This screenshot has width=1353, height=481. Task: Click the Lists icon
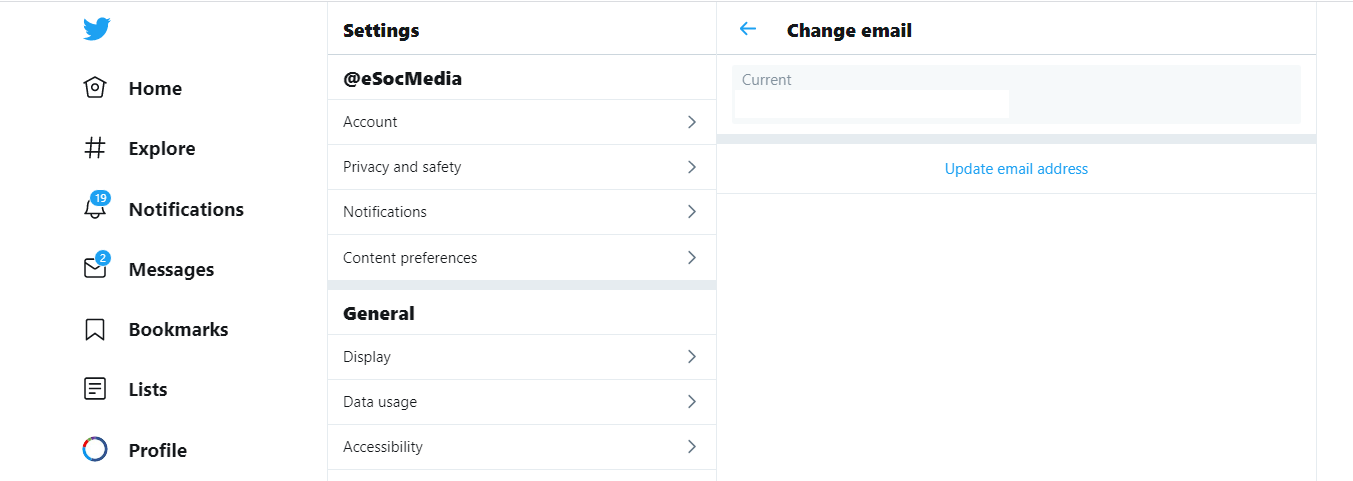(x=95, y=389)
